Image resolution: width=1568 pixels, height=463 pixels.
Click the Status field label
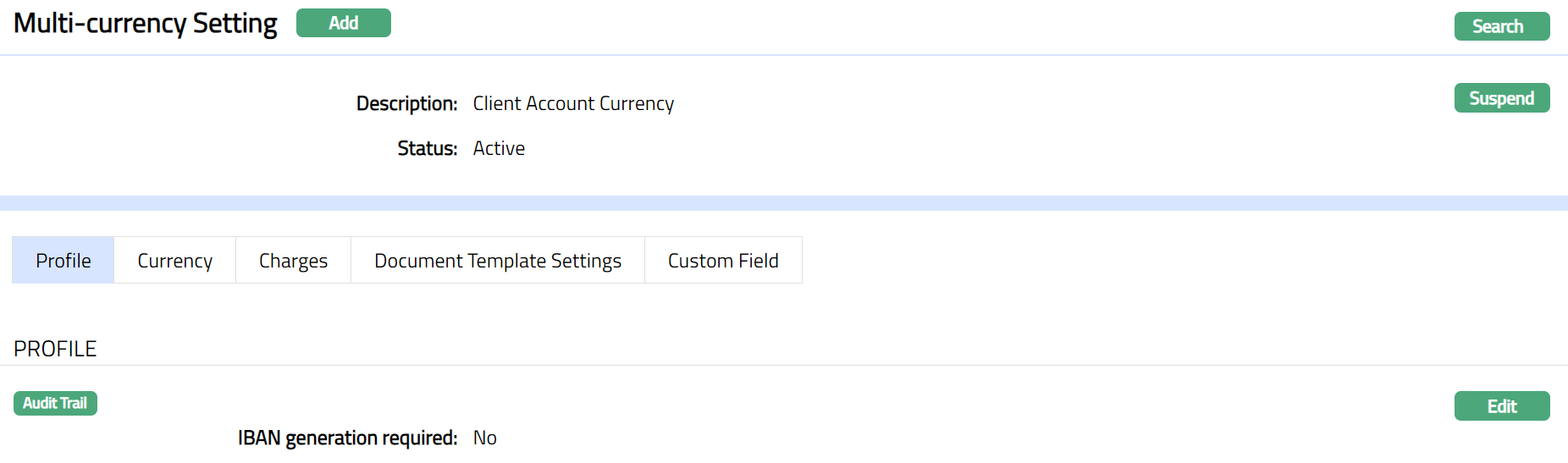(427, 148)
